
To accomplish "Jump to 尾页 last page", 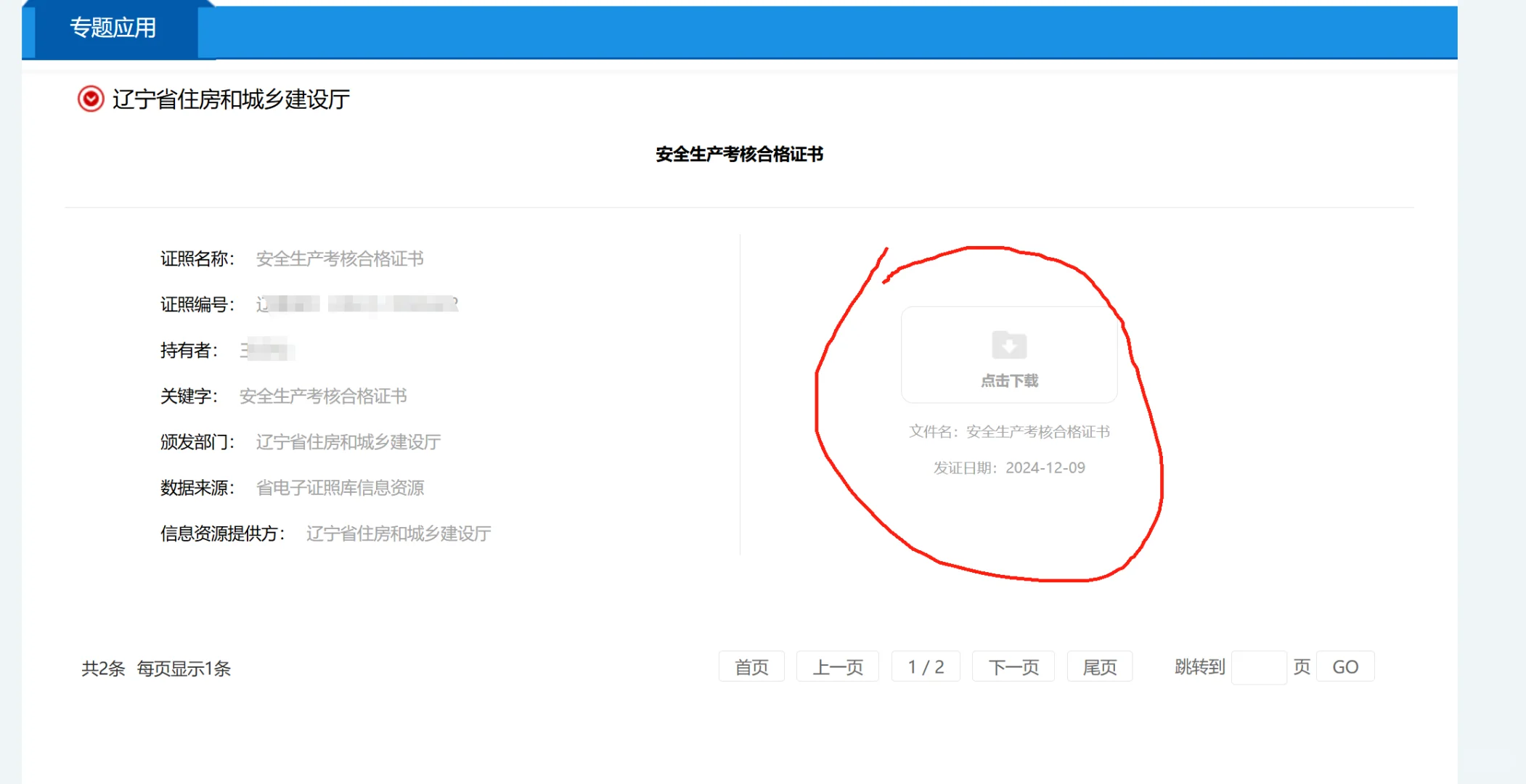I will (1099, 667).
